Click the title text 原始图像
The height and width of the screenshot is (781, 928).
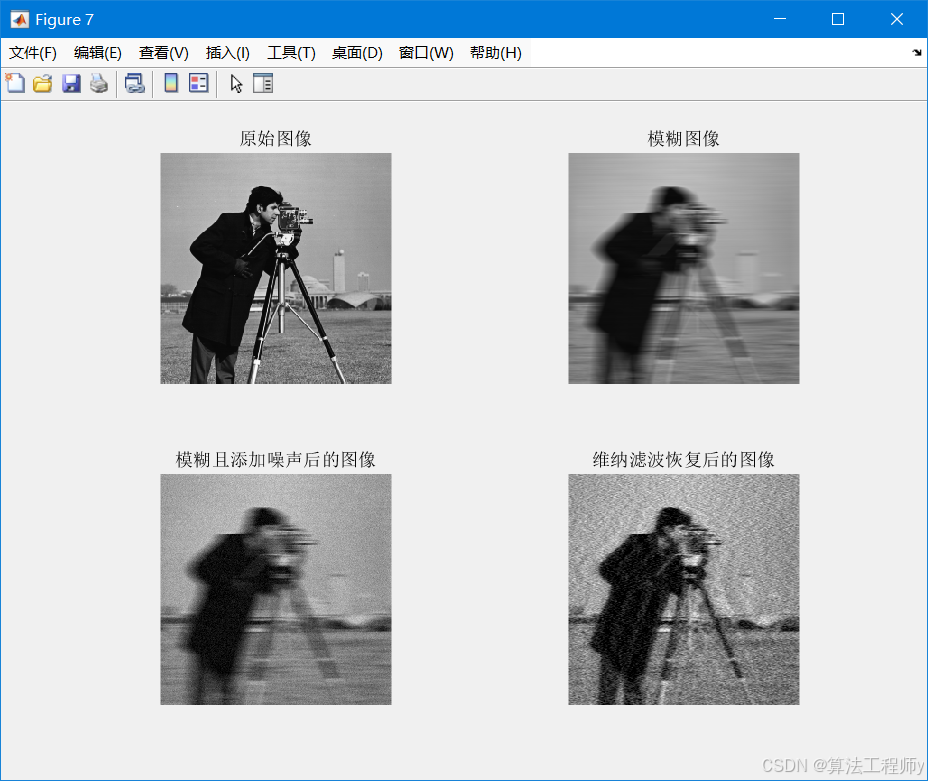click(276, 138)
